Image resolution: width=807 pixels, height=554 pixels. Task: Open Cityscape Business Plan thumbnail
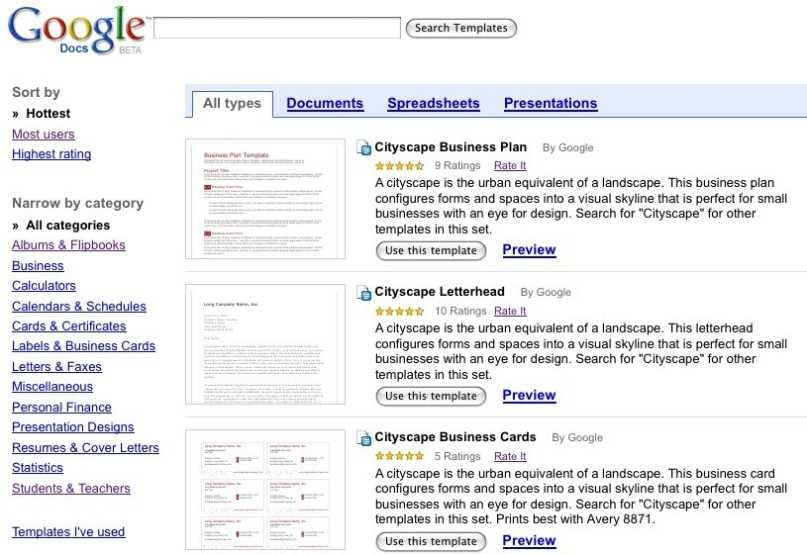265,199
